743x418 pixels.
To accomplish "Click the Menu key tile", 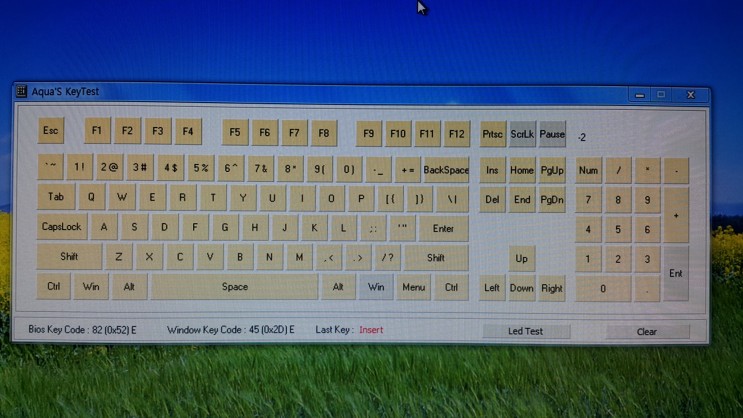I will pos(414,287).
